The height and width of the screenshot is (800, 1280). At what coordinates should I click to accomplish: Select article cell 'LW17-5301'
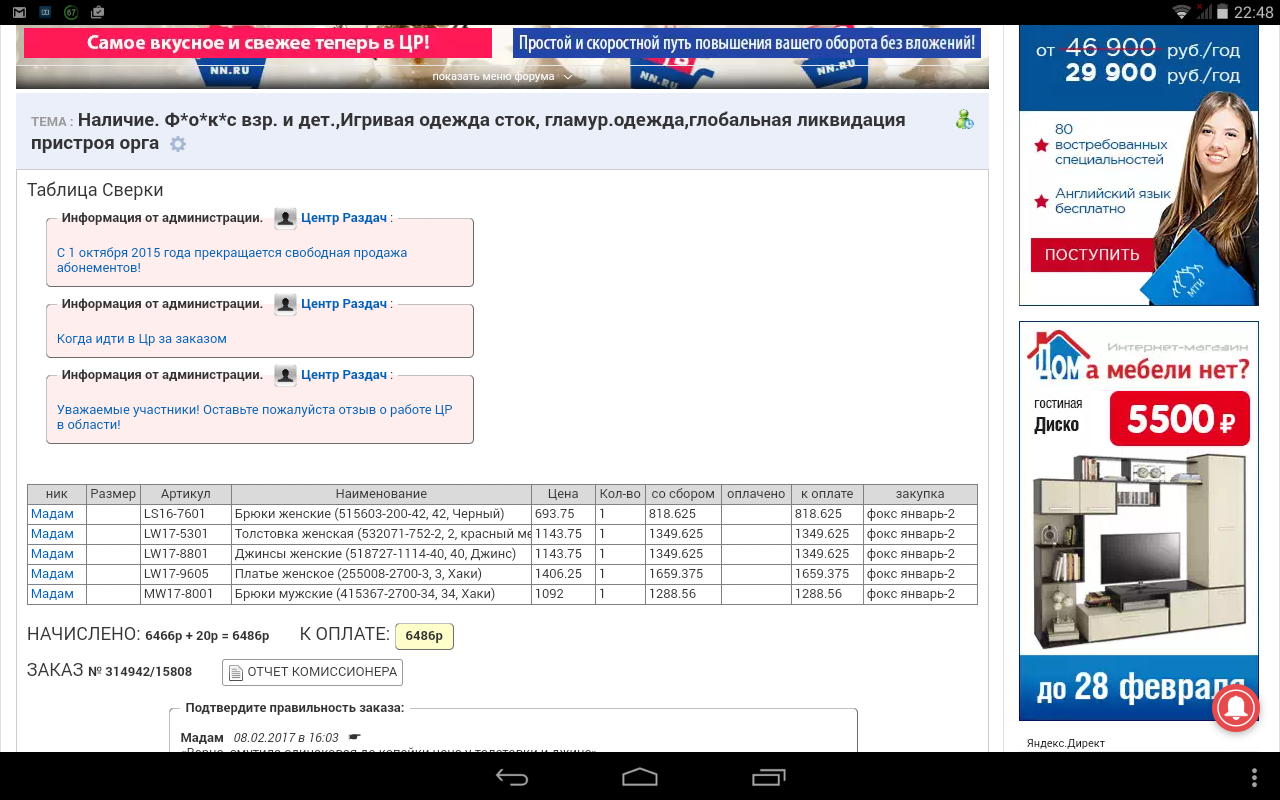(186, 534)
